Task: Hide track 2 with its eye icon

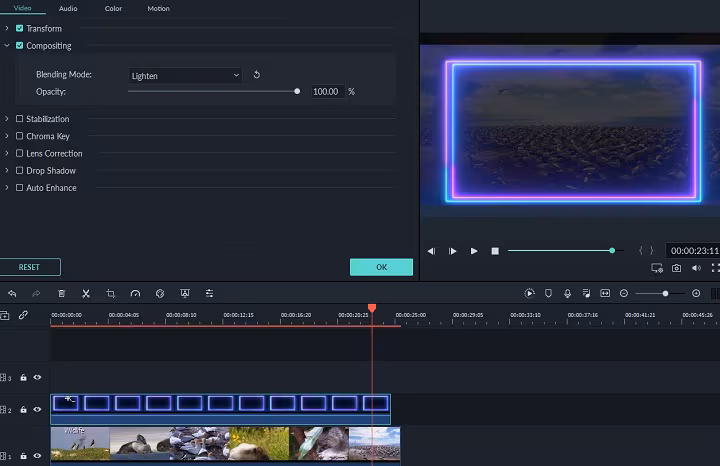Action: point(37,410)
